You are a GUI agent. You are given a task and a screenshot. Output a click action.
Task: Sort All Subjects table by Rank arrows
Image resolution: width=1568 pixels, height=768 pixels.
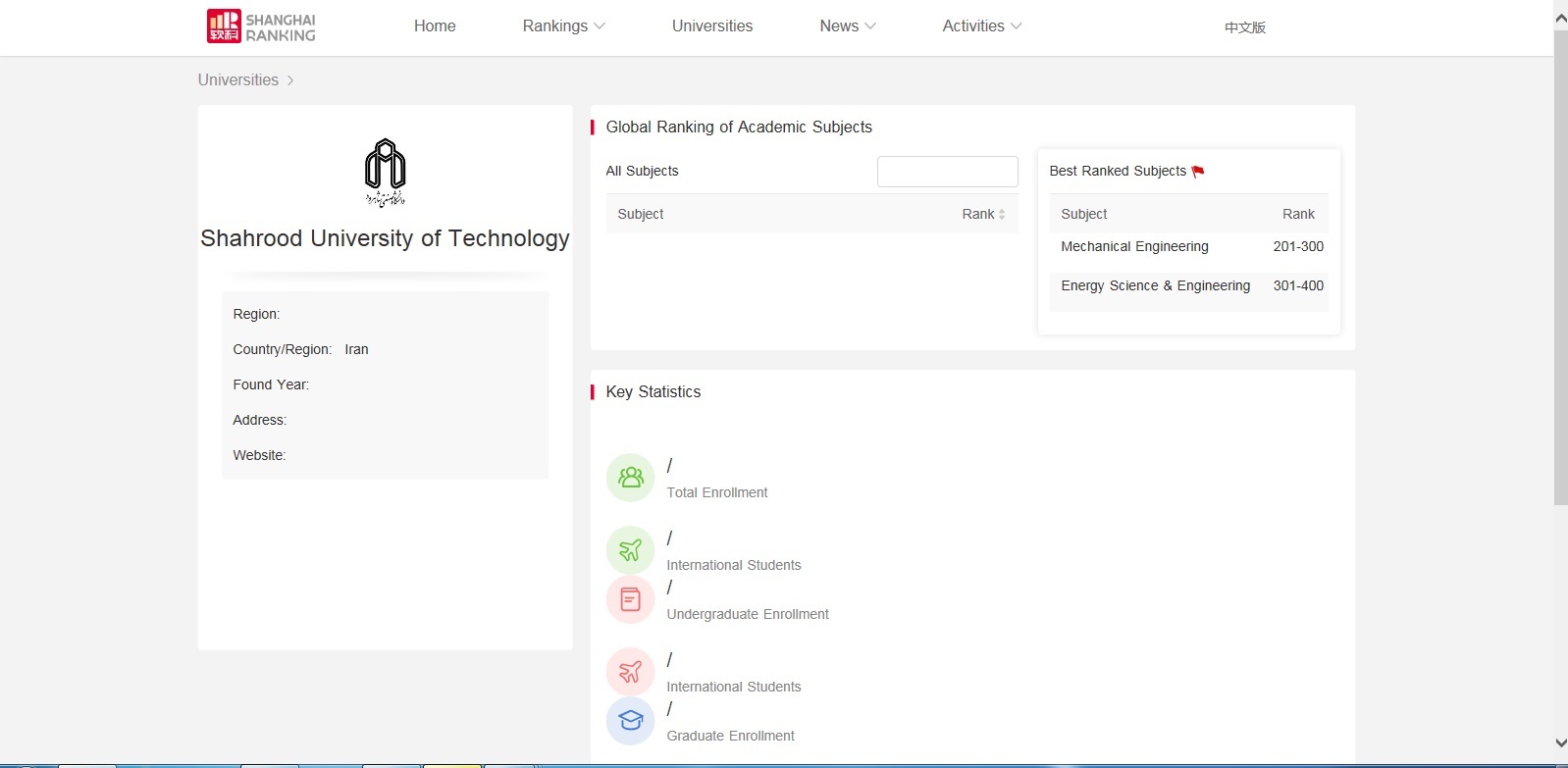tap(1002, 214)
